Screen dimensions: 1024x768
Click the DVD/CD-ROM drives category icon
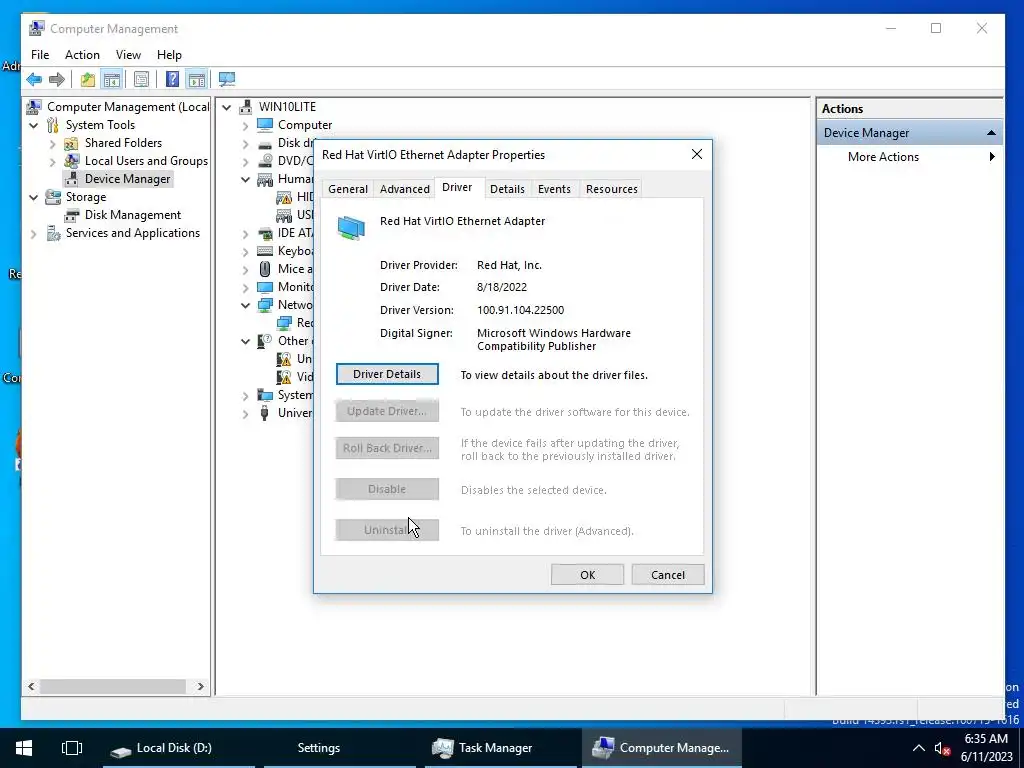(x=264, y=161)
